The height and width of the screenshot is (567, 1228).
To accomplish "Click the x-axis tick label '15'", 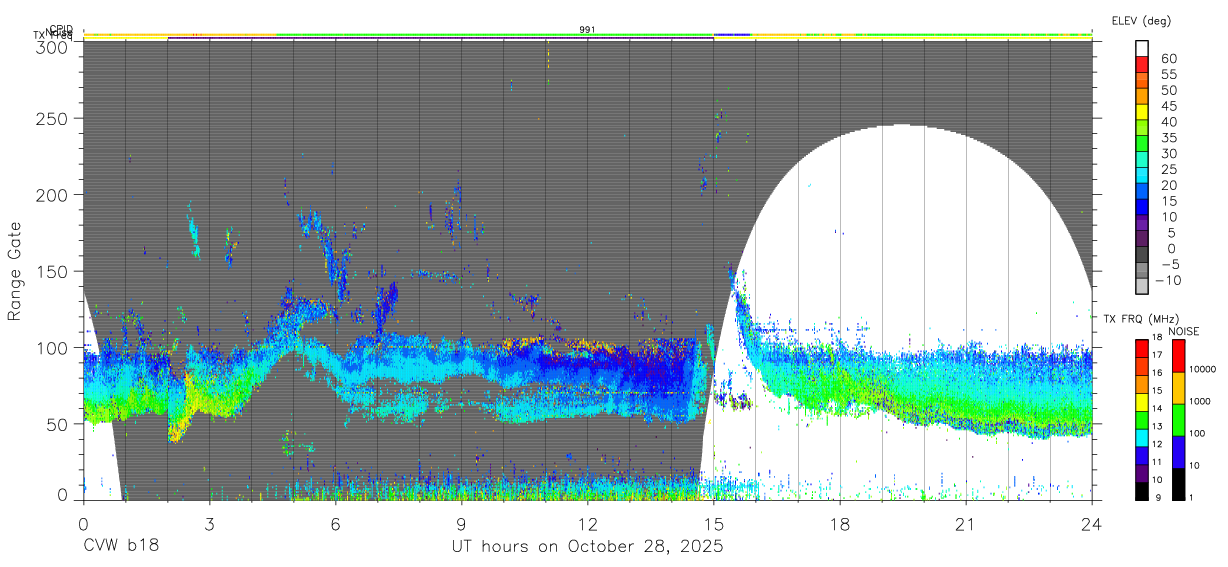I will pos(714,524).
